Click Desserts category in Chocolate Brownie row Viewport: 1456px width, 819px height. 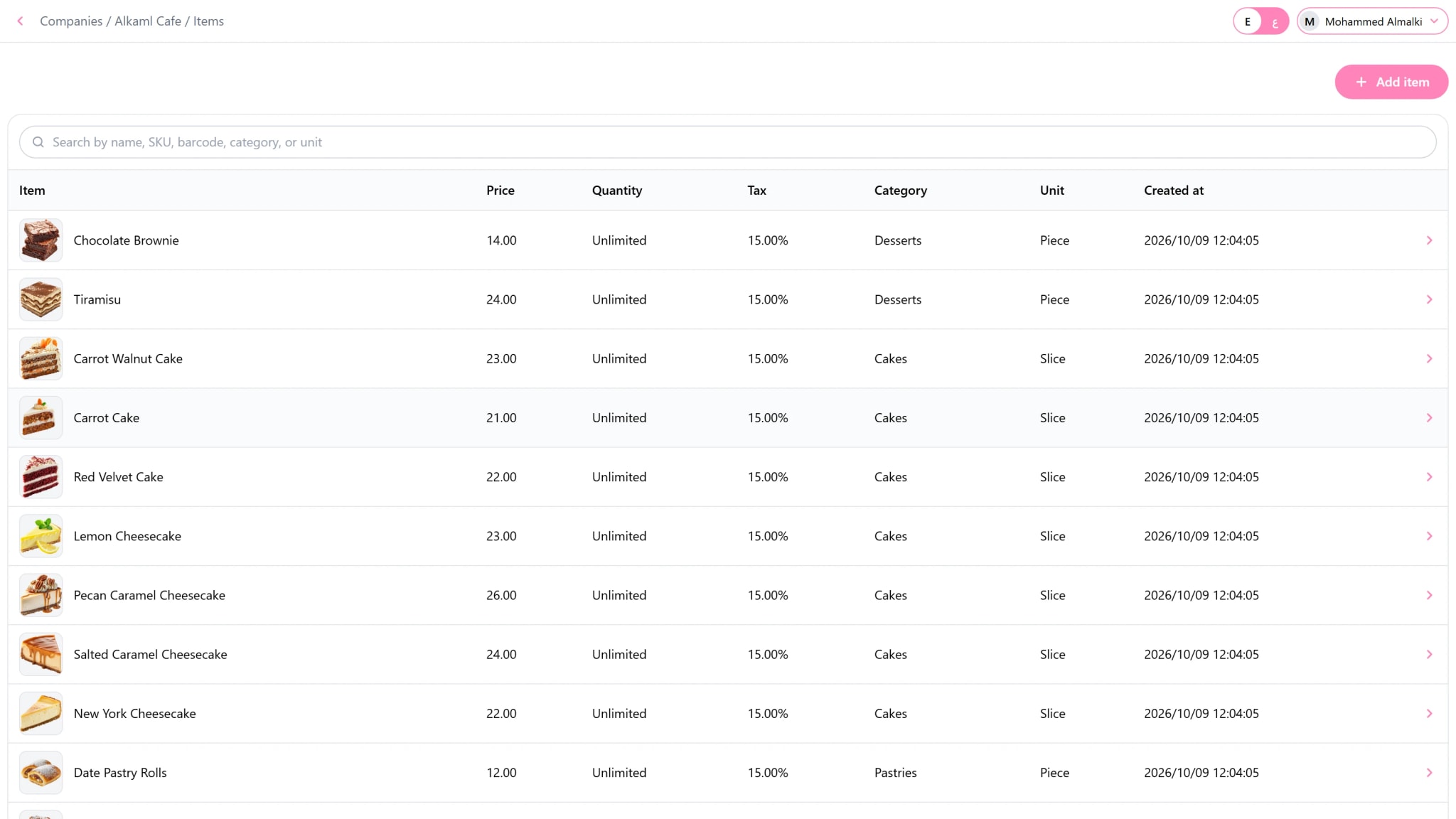(897, 240)
